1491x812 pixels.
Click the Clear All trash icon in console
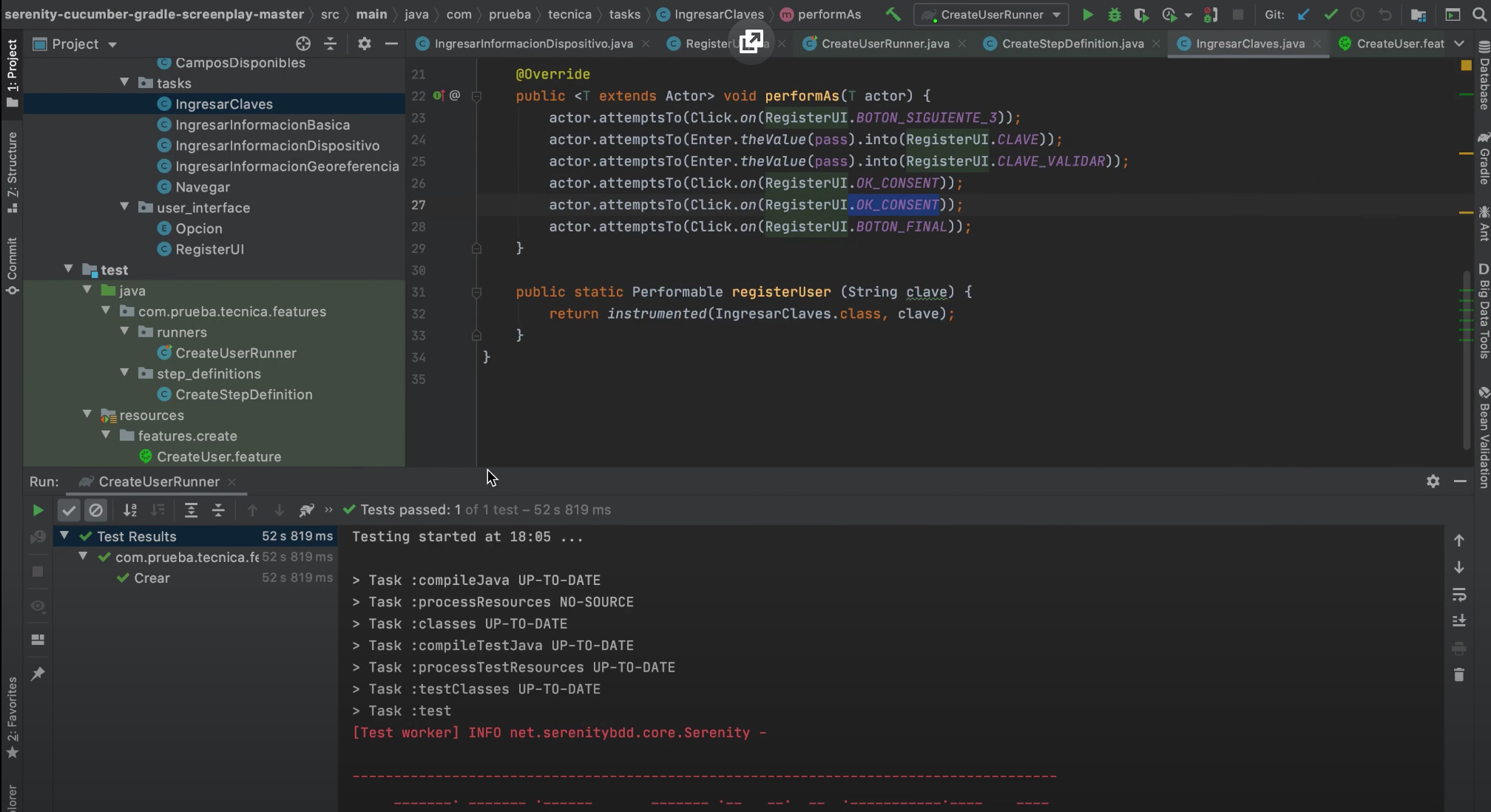[x=1458, y=675]
